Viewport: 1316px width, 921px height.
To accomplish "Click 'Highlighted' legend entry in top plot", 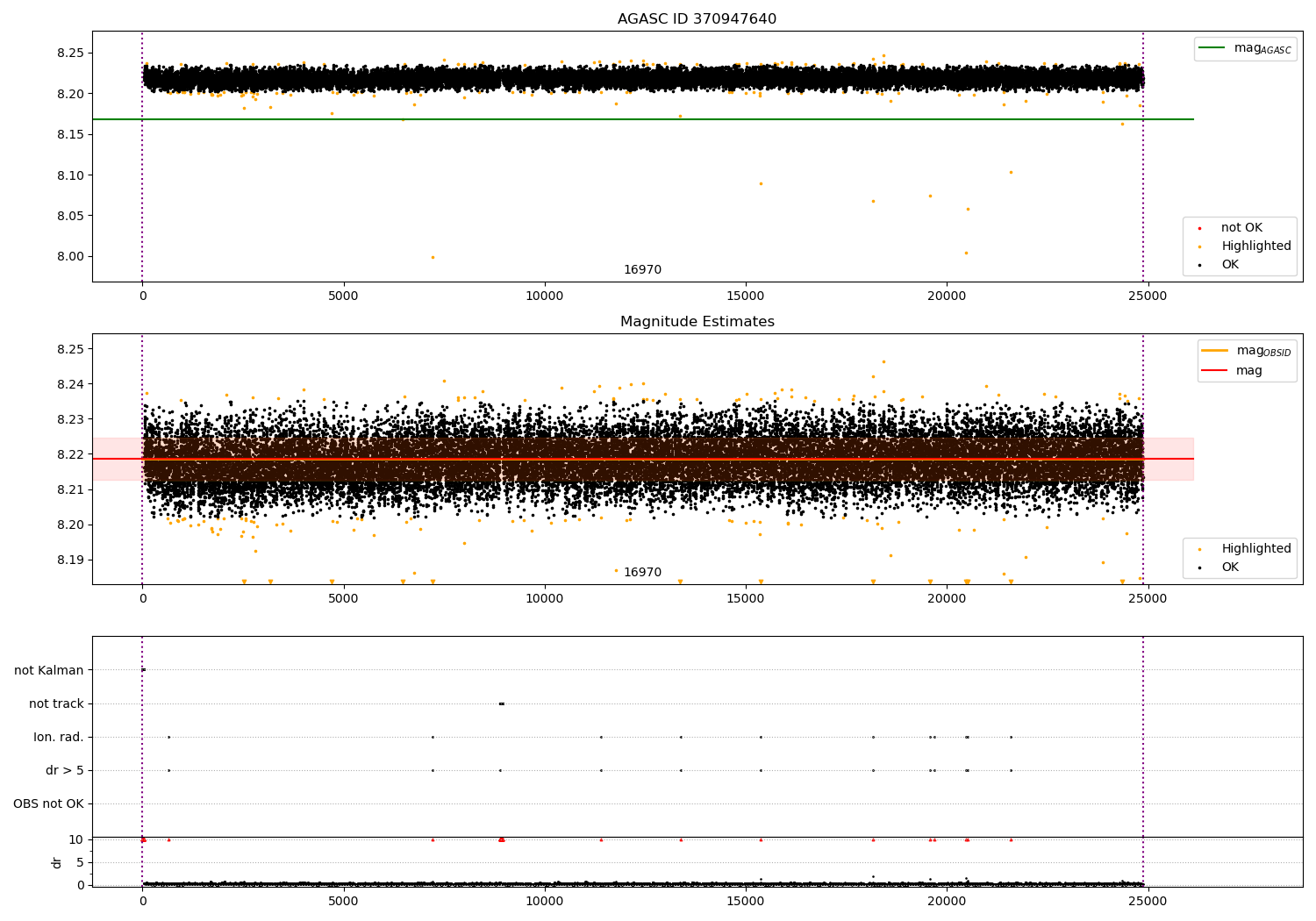I will pos(1255,246).
